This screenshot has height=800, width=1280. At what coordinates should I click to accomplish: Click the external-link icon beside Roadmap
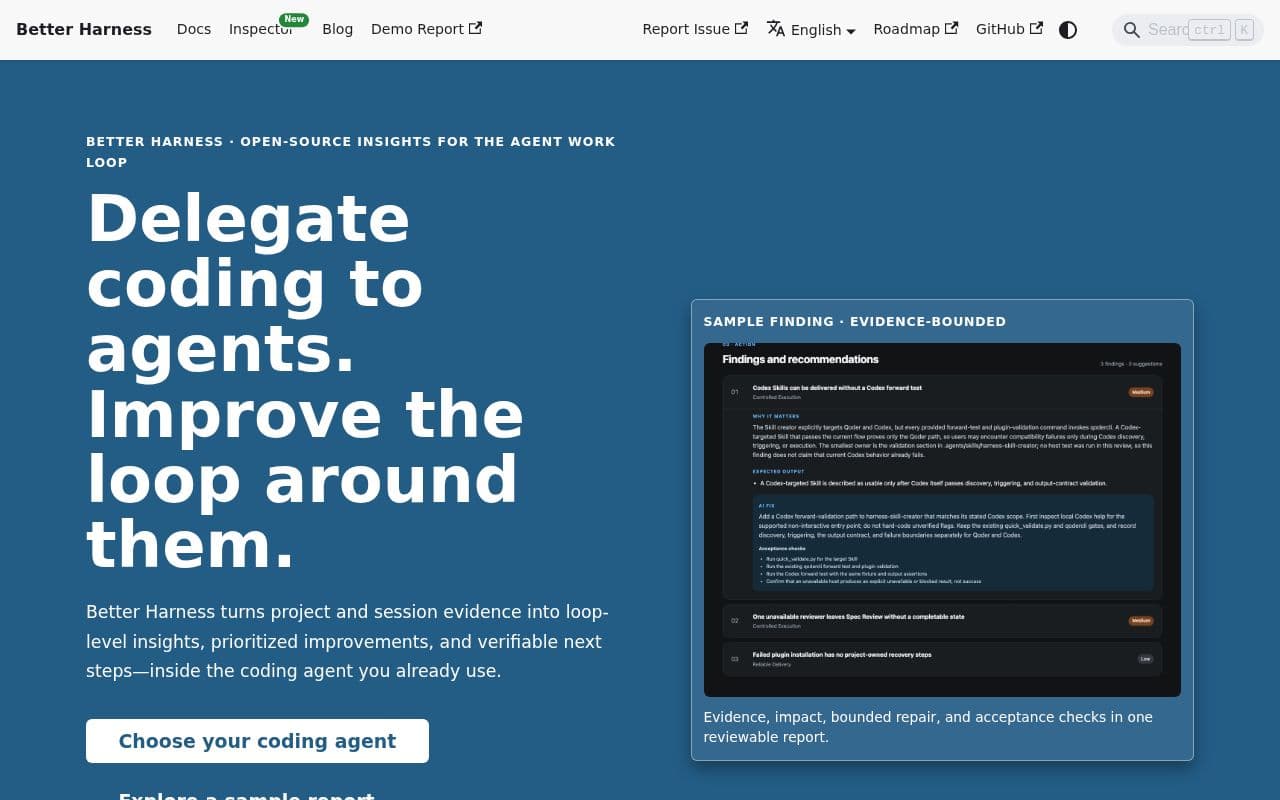pyautogui.click(x=951, y=28)
